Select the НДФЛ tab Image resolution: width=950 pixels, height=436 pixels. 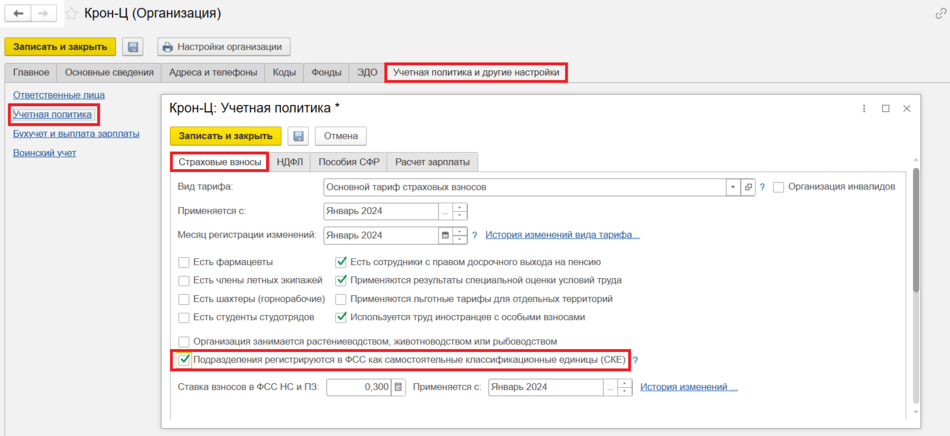pos(290,162)
